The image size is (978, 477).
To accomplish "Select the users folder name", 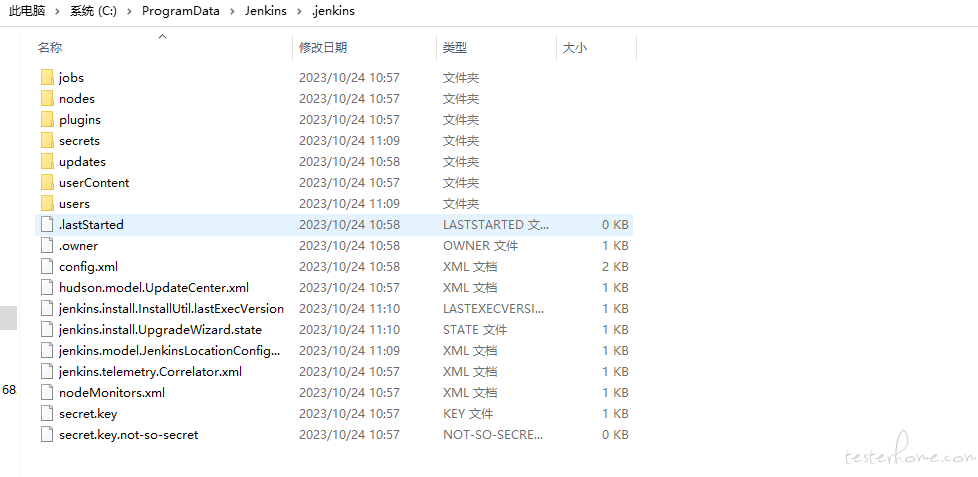I will (74, 204).
